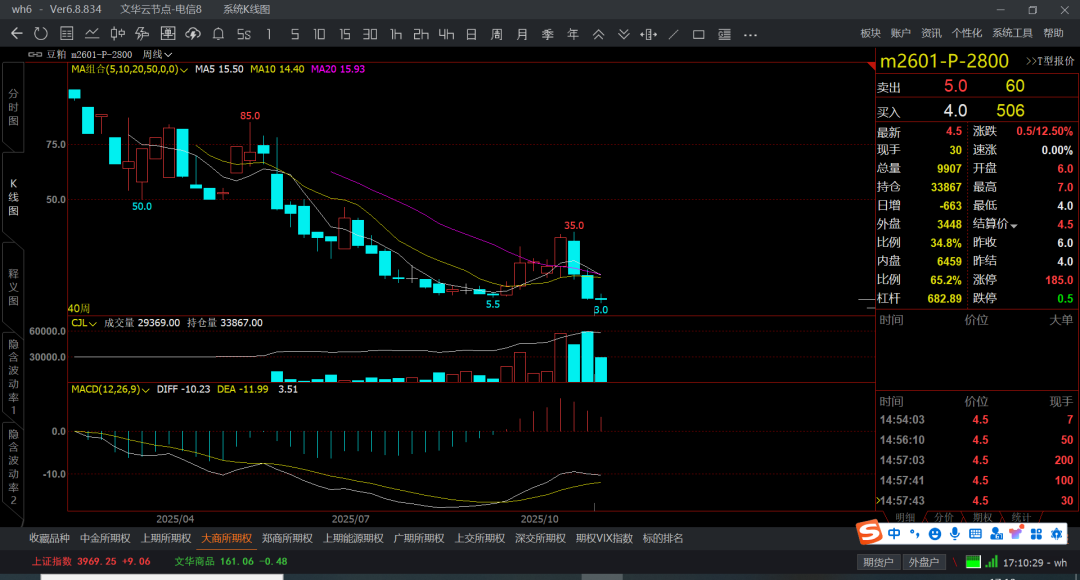Toggle the 期货户 futures account button

click(878, 562)
